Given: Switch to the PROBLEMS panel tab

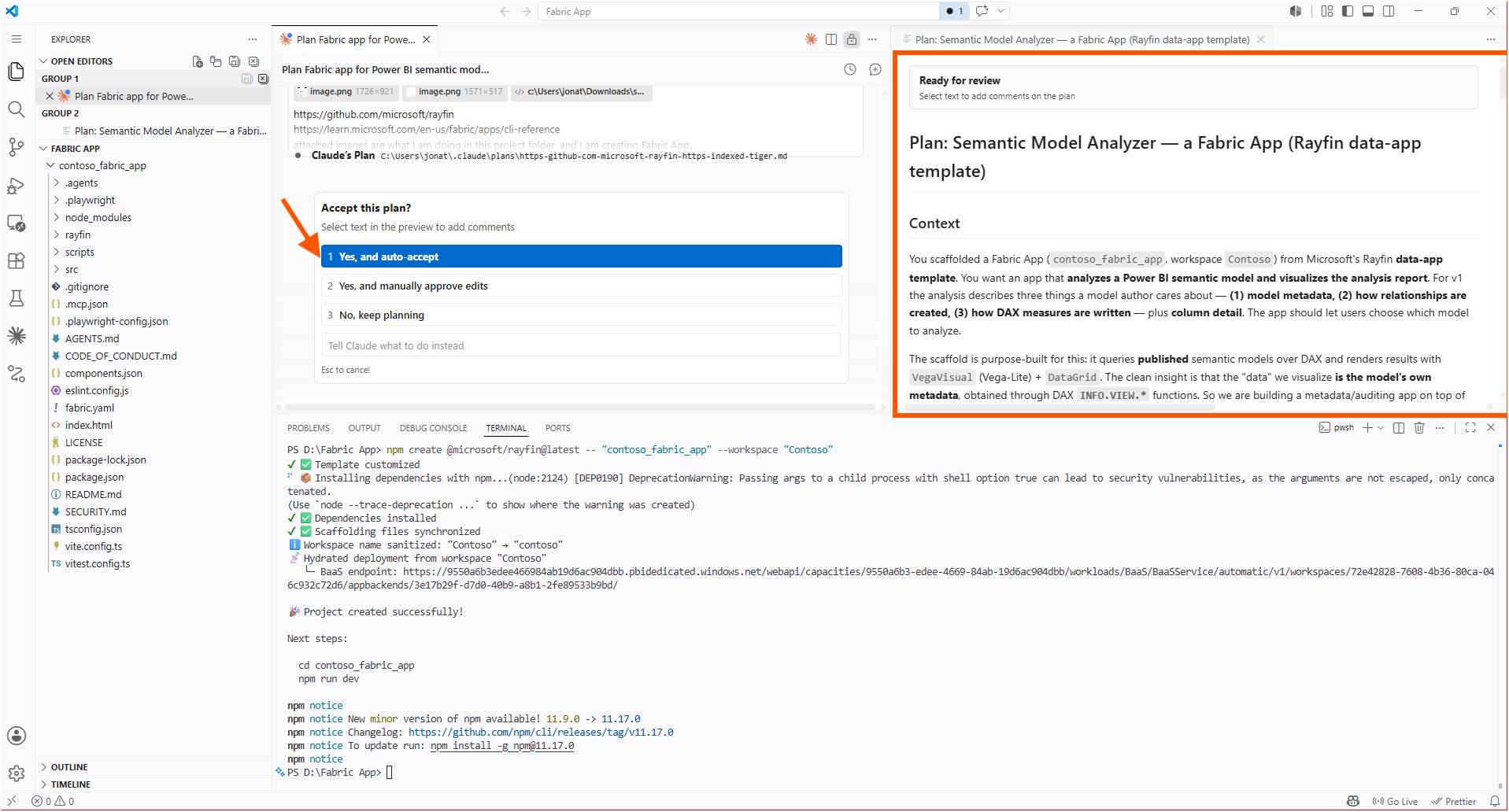Looking at the screenshot, I should tap(309, 428).
